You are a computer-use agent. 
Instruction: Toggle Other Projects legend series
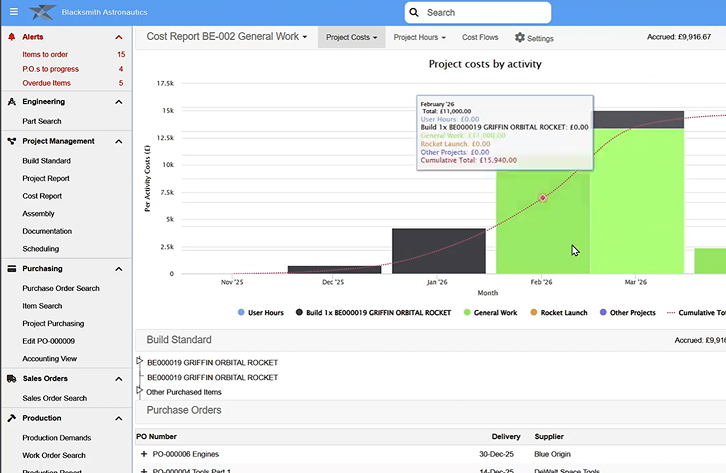coord(627,312)
